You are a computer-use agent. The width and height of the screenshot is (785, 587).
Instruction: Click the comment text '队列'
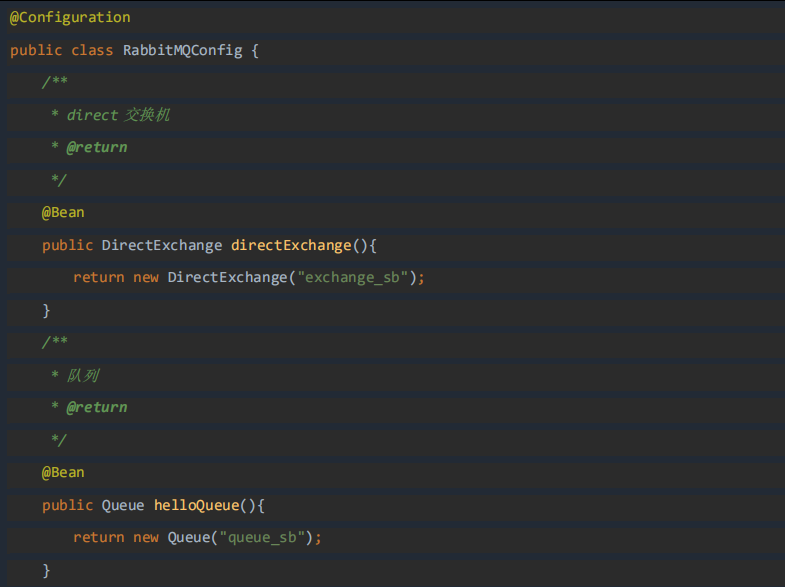pos(83,375)
